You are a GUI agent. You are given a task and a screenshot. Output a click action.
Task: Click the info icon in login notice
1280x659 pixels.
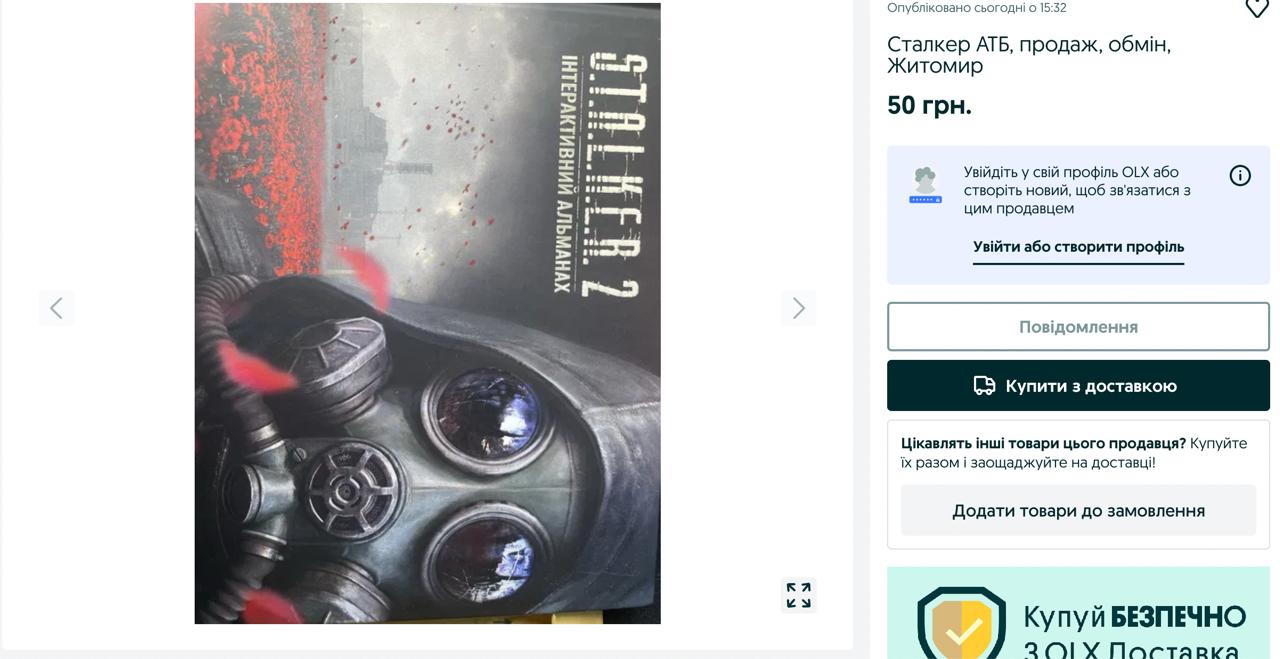click(x=1240, y=176)
